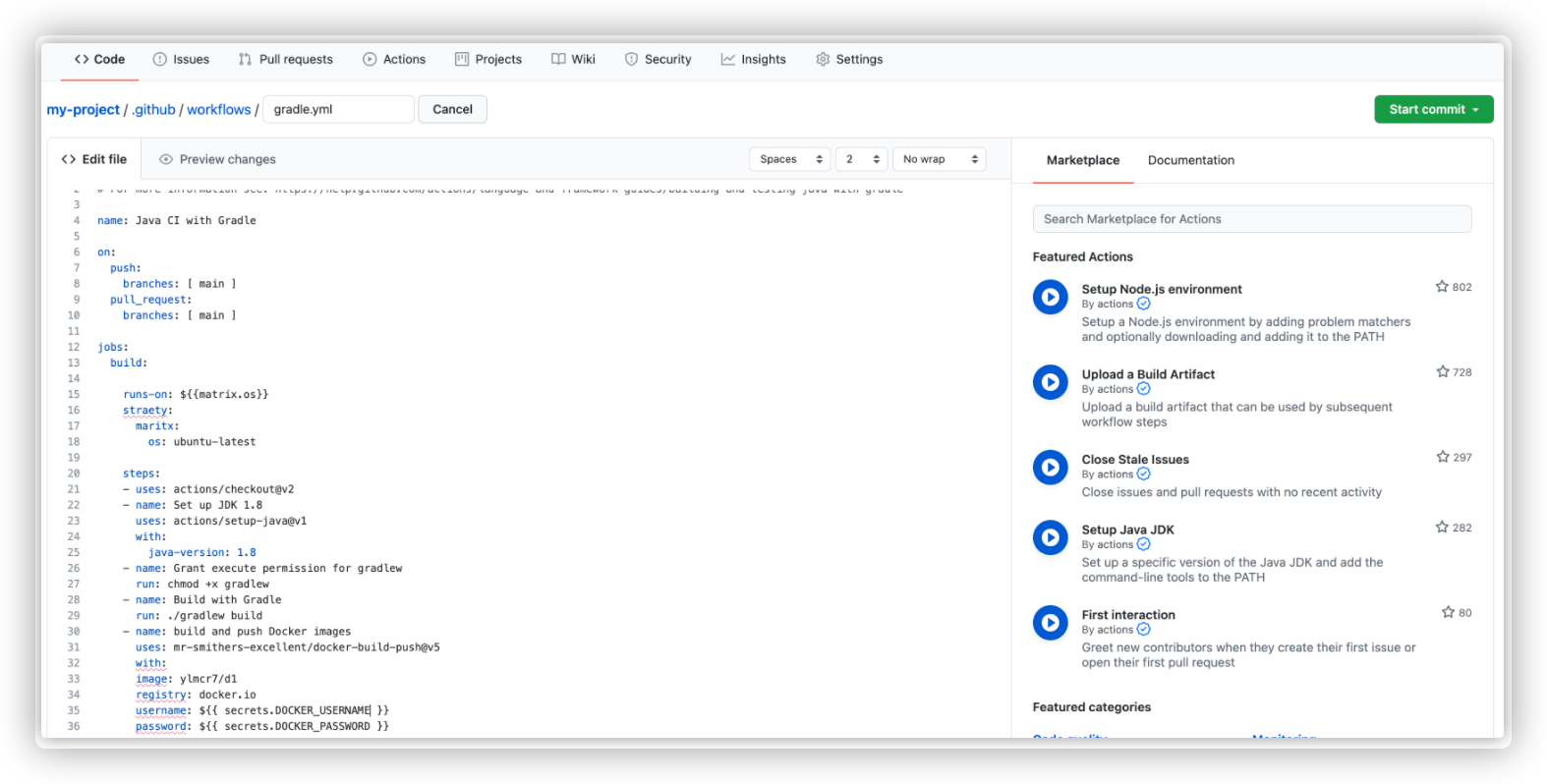
Task: Click the Actions play icon in nav
Action: pos(370,59)
